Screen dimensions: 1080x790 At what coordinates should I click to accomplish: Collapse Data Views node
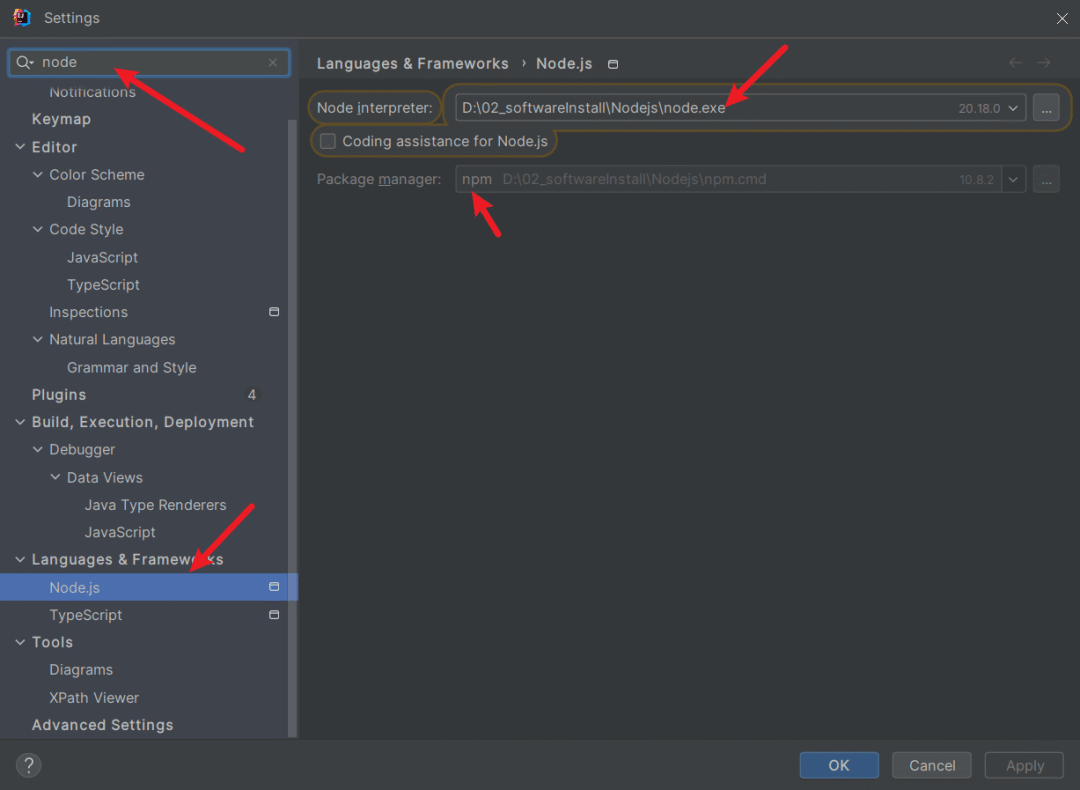(x=55, y=477)
